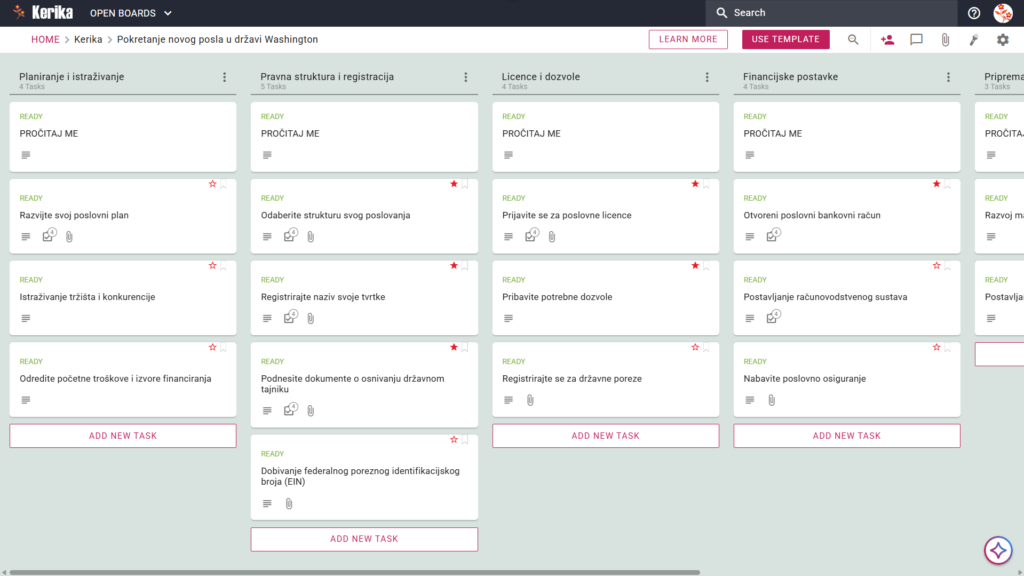1024x576 pixels.
Task: Click attachment icon on Registrirajte naziv svoje tvrtke
Action: (311, 318)
